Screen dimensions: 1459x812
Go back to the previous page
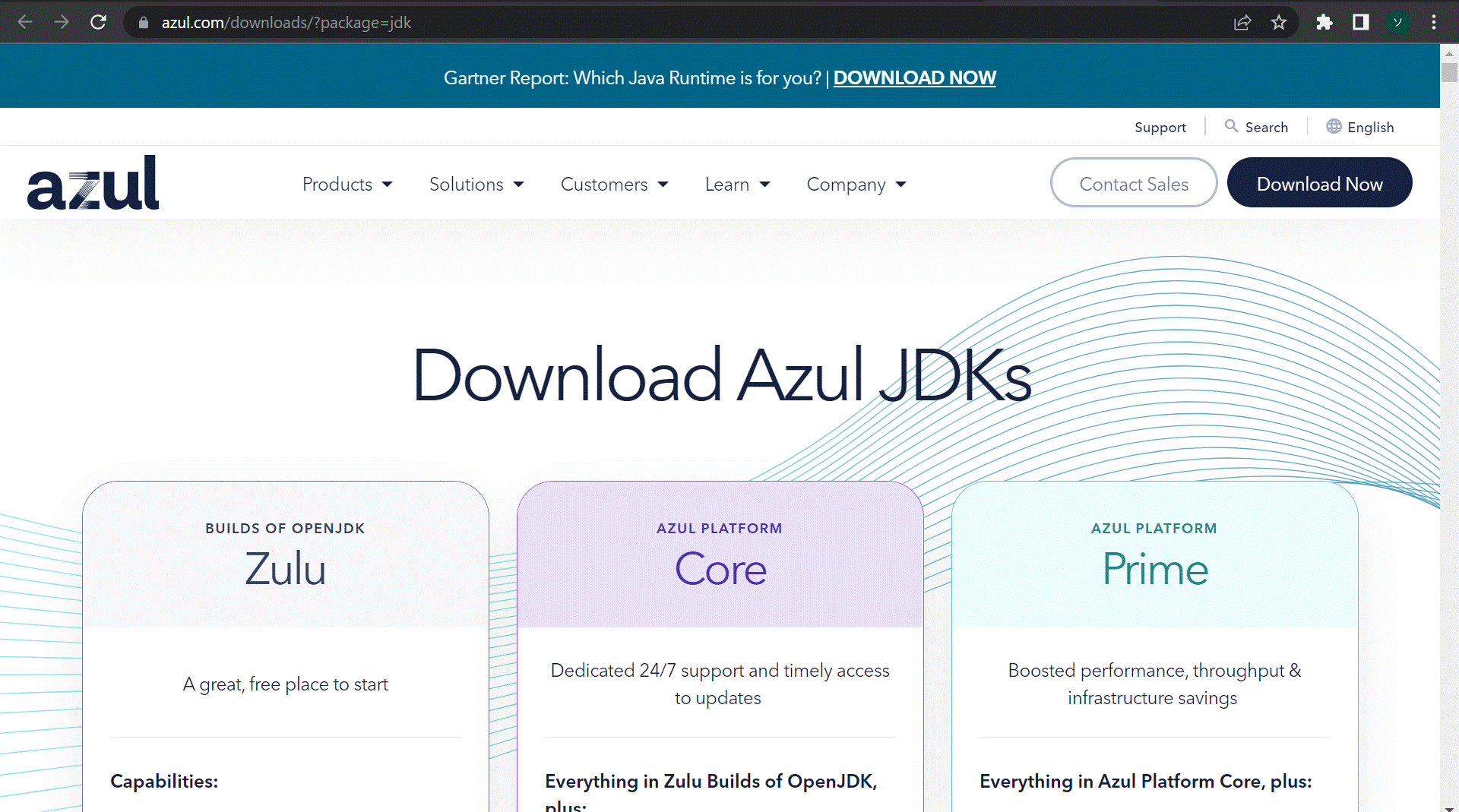(x=25, y=22)
